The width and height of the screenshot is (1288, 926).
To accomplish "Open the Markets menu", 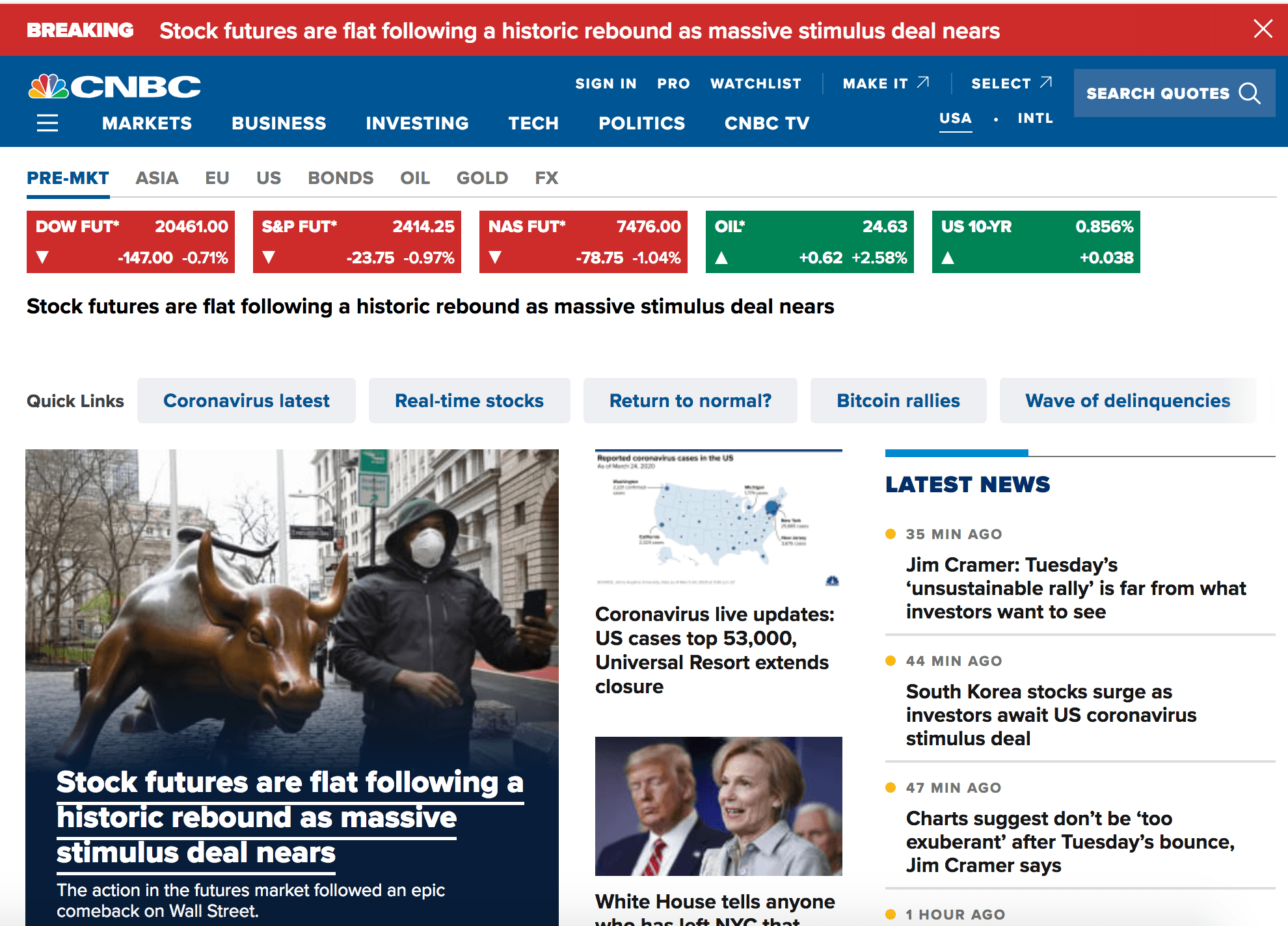I will (x=147, y=123).
